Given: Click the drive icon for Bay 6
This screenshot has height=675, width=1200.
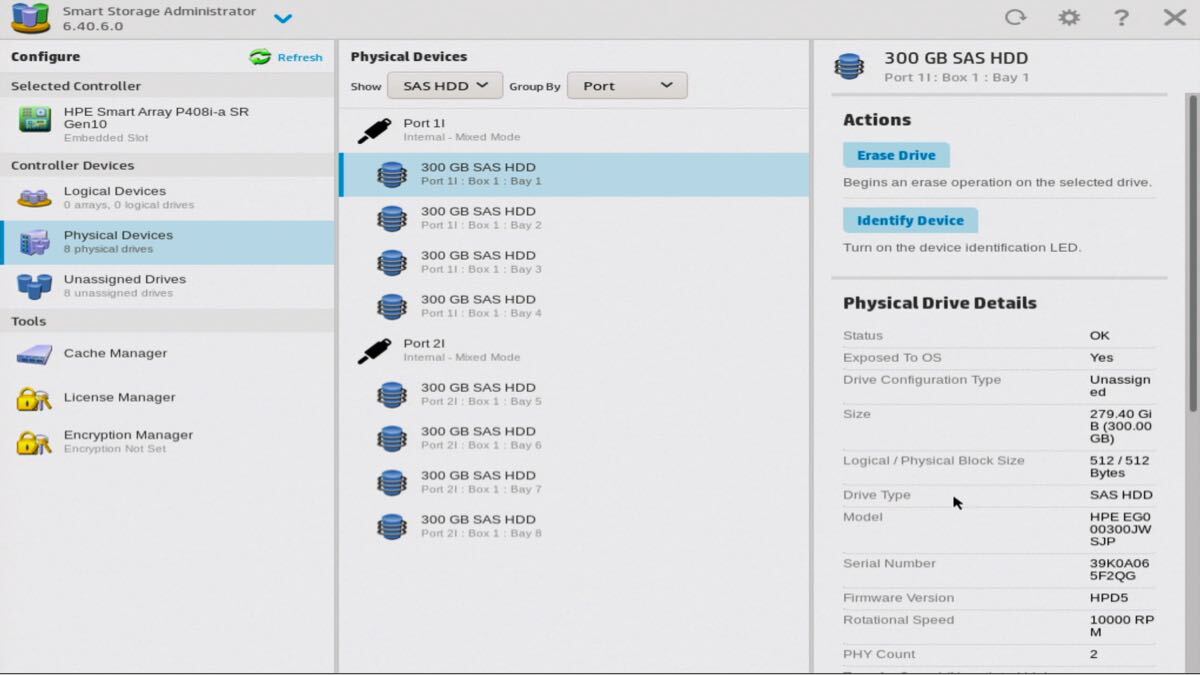Looking at the screenshot, I should [392, 438].
